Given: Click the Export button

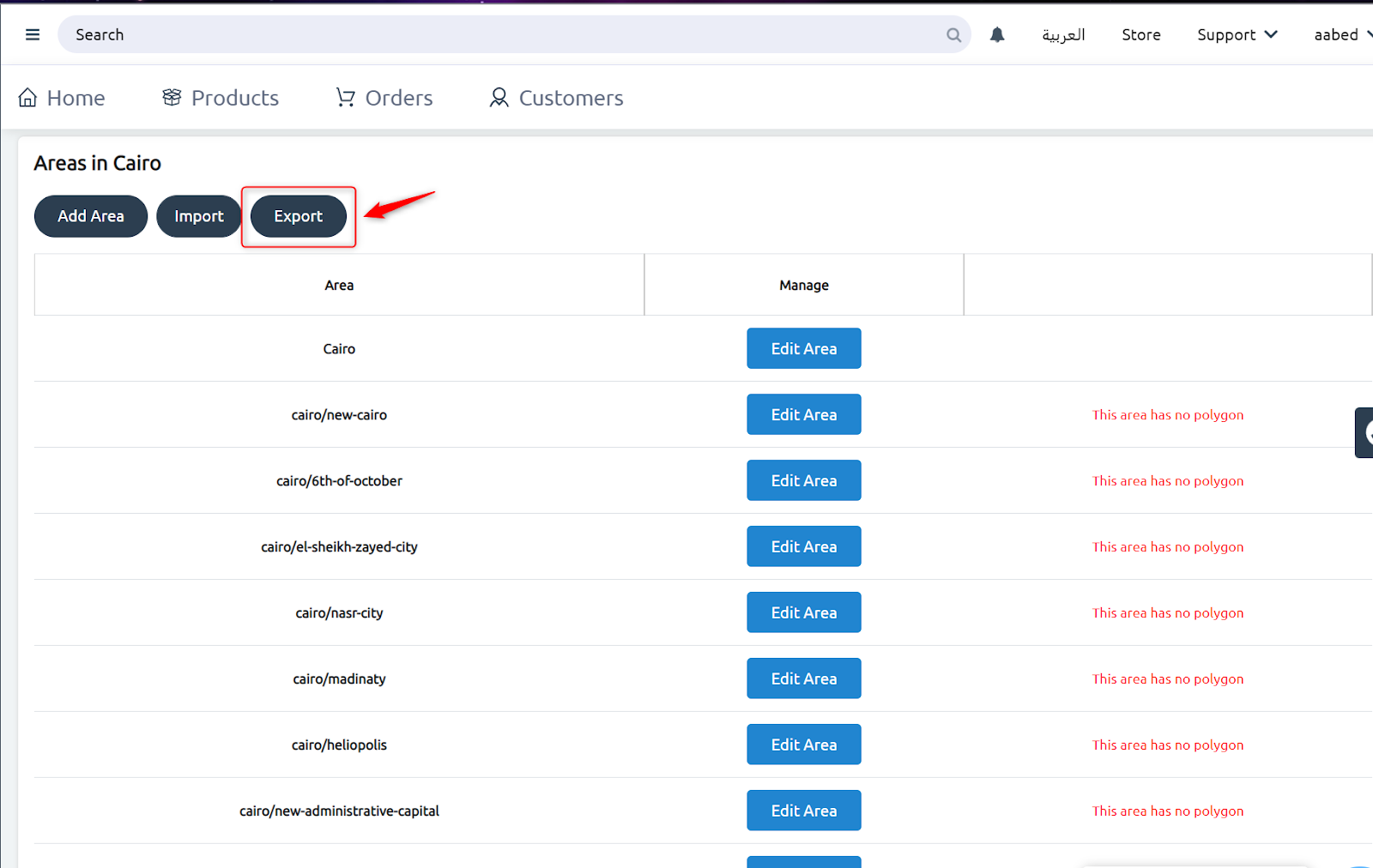Looking at the screenshot, I should tap(299, 216).
